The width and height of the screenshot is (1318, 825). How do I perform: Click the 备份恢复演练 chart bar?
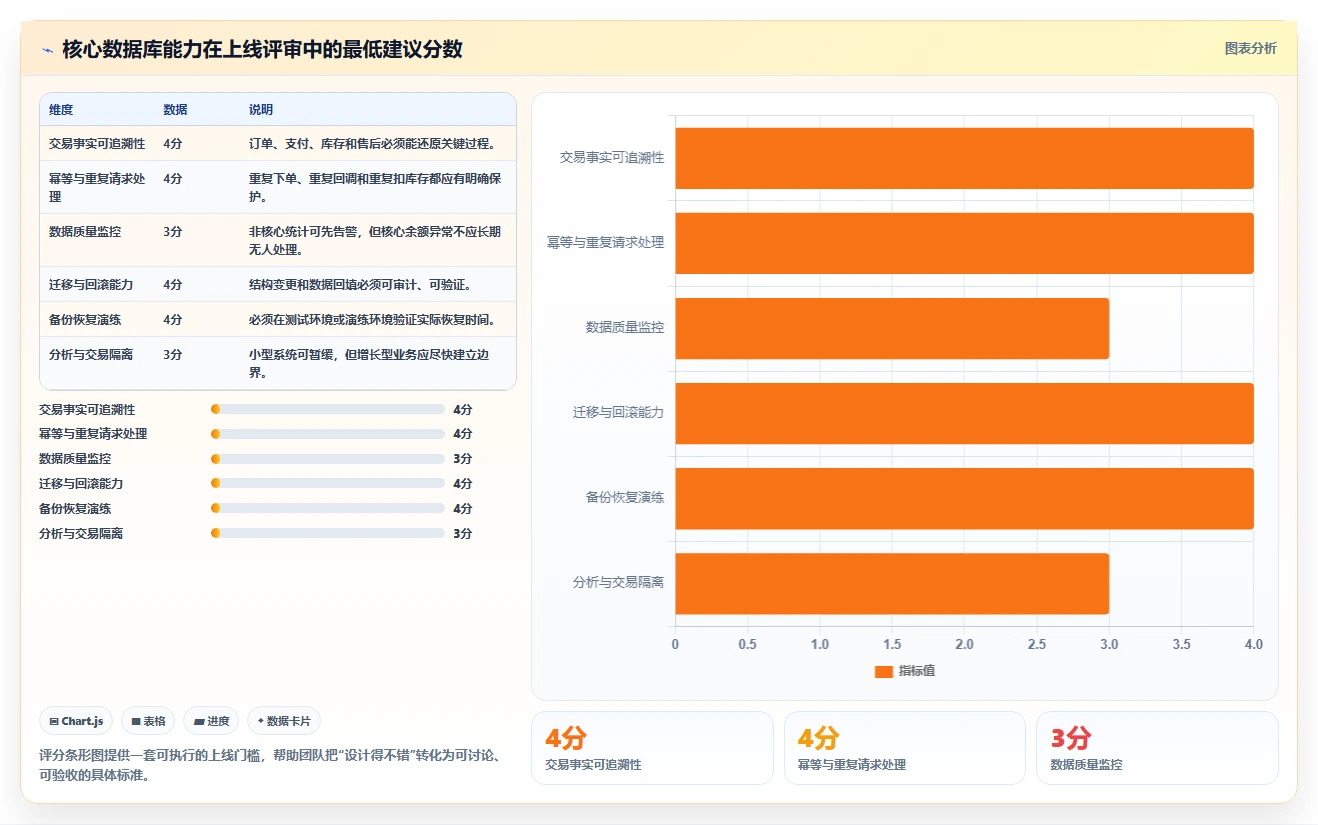click(964, 498)
